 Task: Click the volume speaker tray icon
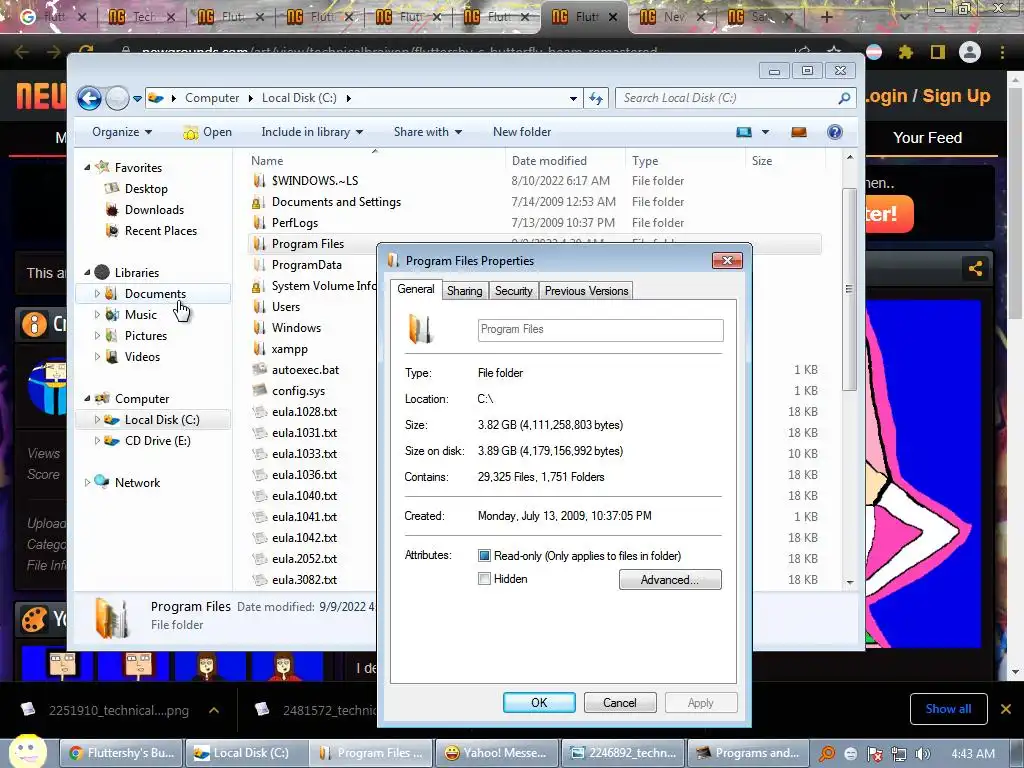[x=923, y=754]
